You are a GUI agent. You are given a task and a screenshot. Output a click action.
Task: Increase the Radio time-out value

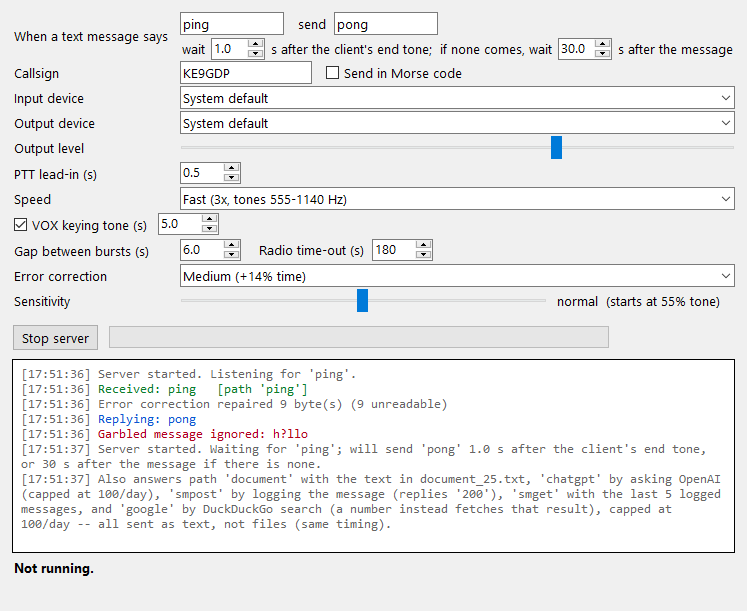pos(423,245)
